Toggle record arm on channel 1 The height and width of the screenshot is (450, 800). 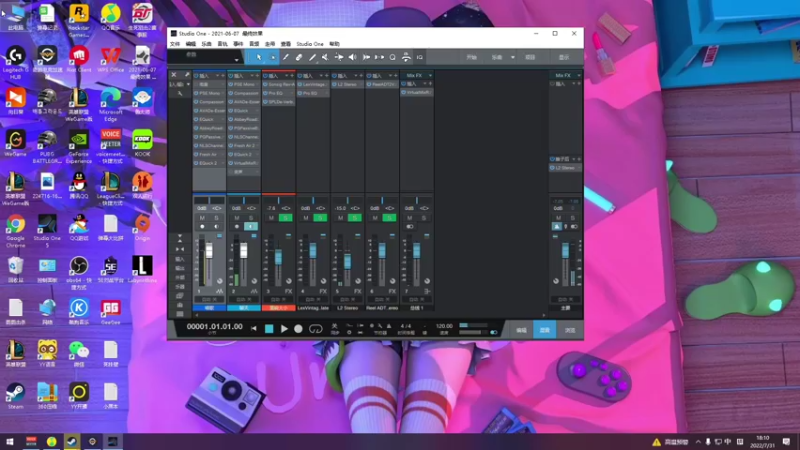click(202, 227)
